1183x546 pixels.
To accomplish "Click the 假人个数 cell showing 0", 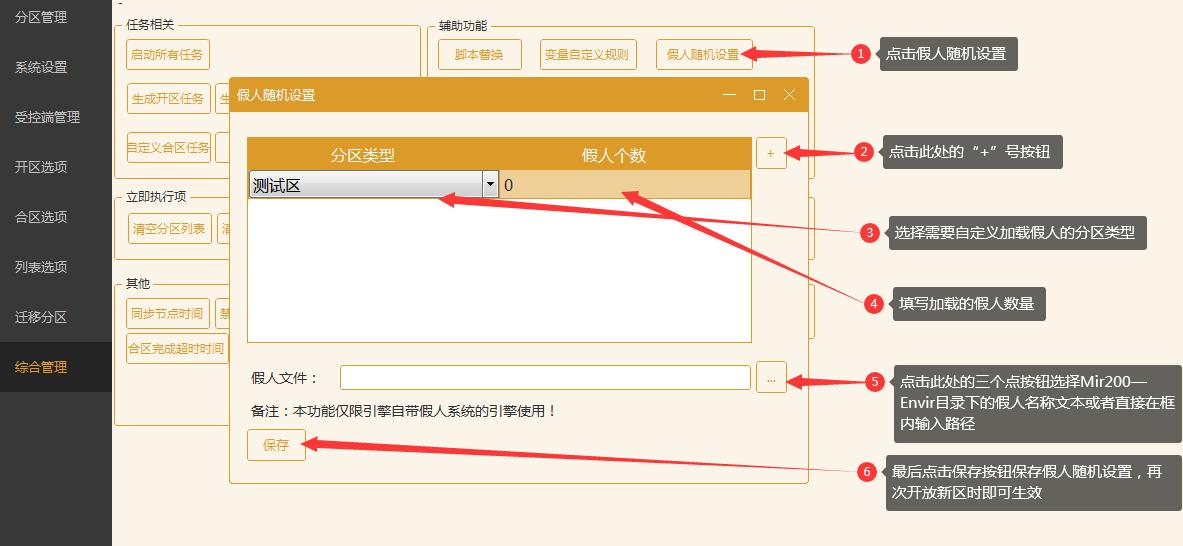I will (624, 184).
